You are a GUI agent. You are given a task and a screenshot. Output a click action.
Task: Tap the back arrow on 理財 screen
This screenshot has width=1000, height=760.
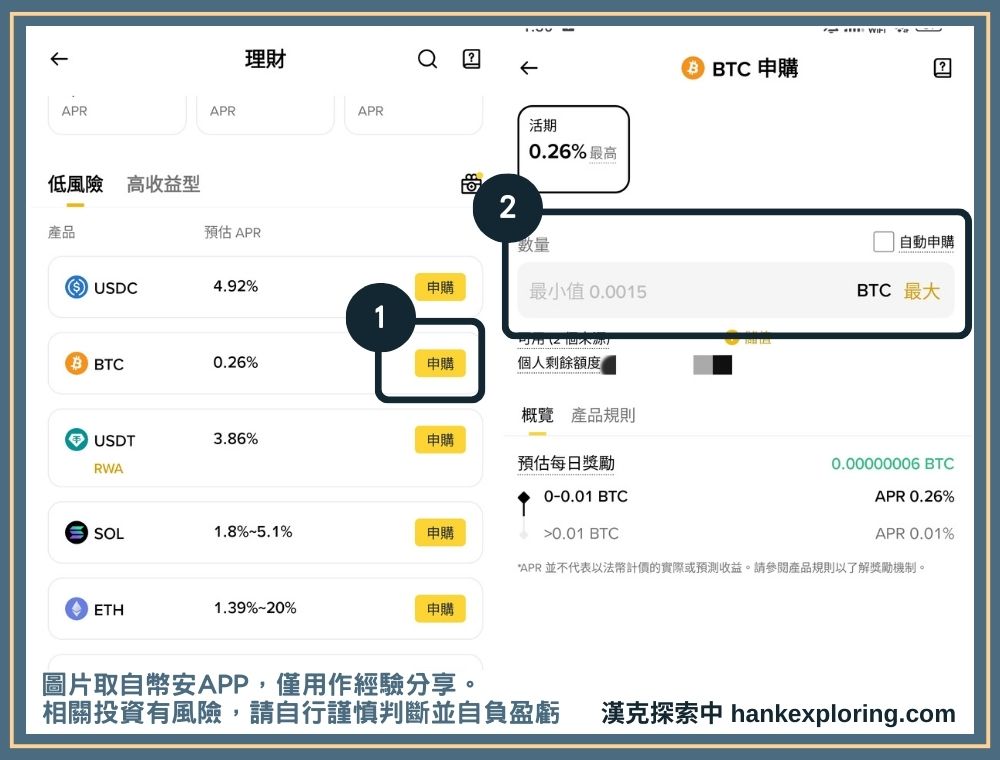(x=58, y=59)
